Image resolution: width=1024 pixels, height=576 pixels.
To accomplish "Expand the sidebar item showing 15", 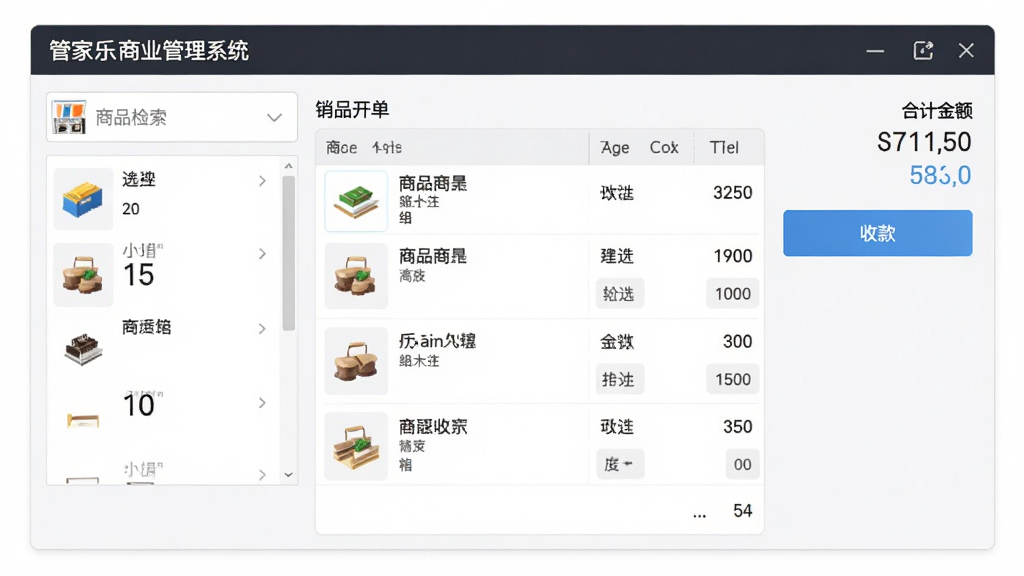I will click(262, 253).
